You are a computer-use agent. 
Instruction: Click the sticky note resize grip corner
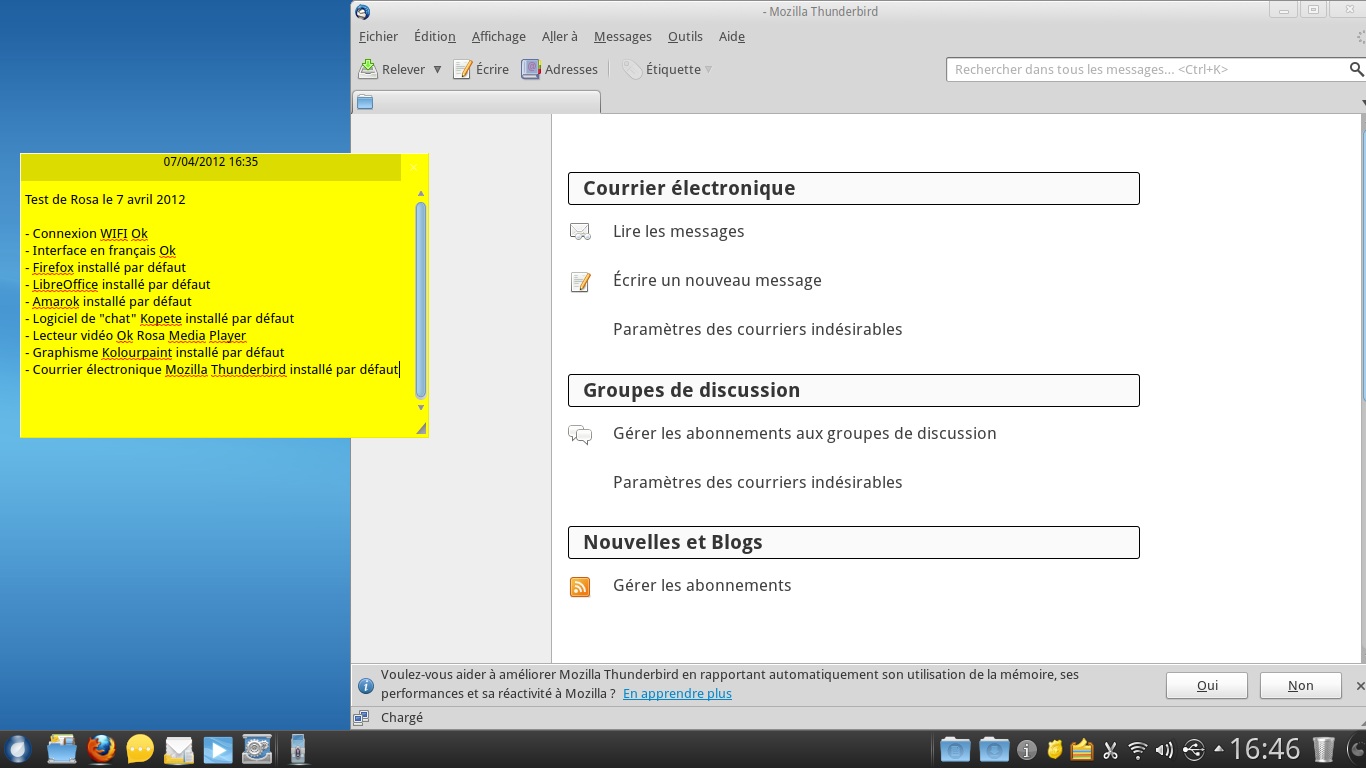(421, 428)
